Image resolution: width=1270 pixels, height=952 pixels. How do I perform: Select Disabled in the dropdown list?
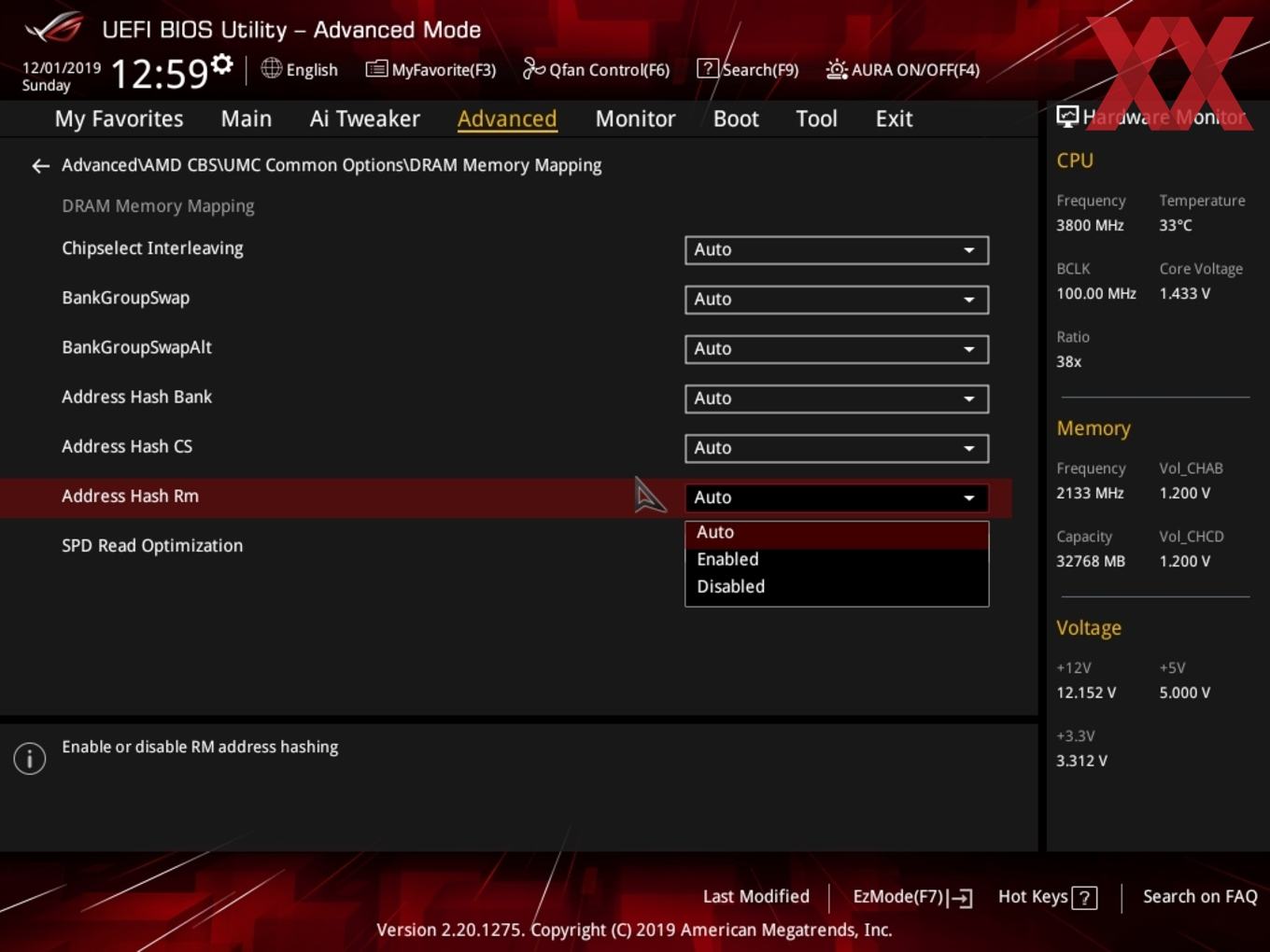(837, 586)
